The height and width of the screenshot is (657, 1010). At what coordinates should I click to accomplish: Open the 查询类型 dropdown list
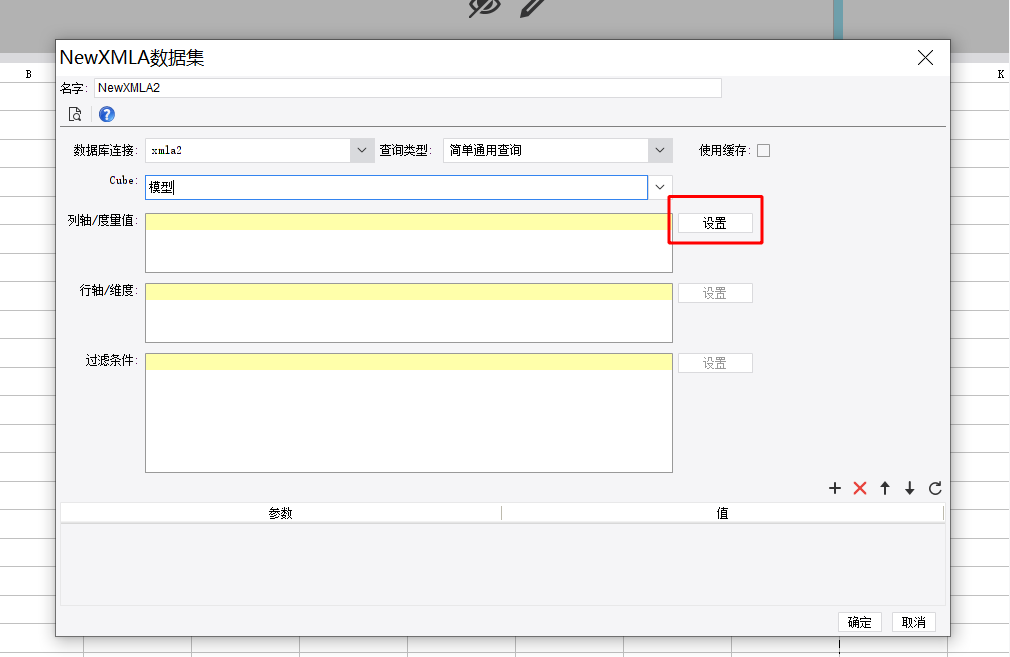(x=660, y=150)
